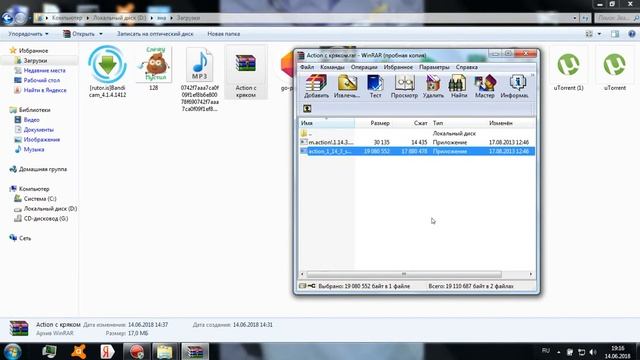Screen dimensions: 640x360
Task: Select the uTorrent (1) file icon
Action: click(568, 69)
